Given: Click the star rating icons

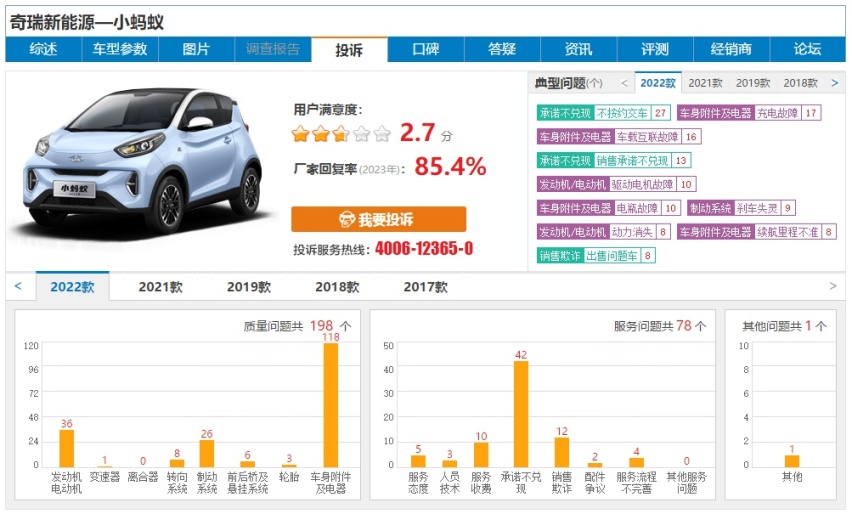Looking at the screenshot, I should click(x=341, y=133).
